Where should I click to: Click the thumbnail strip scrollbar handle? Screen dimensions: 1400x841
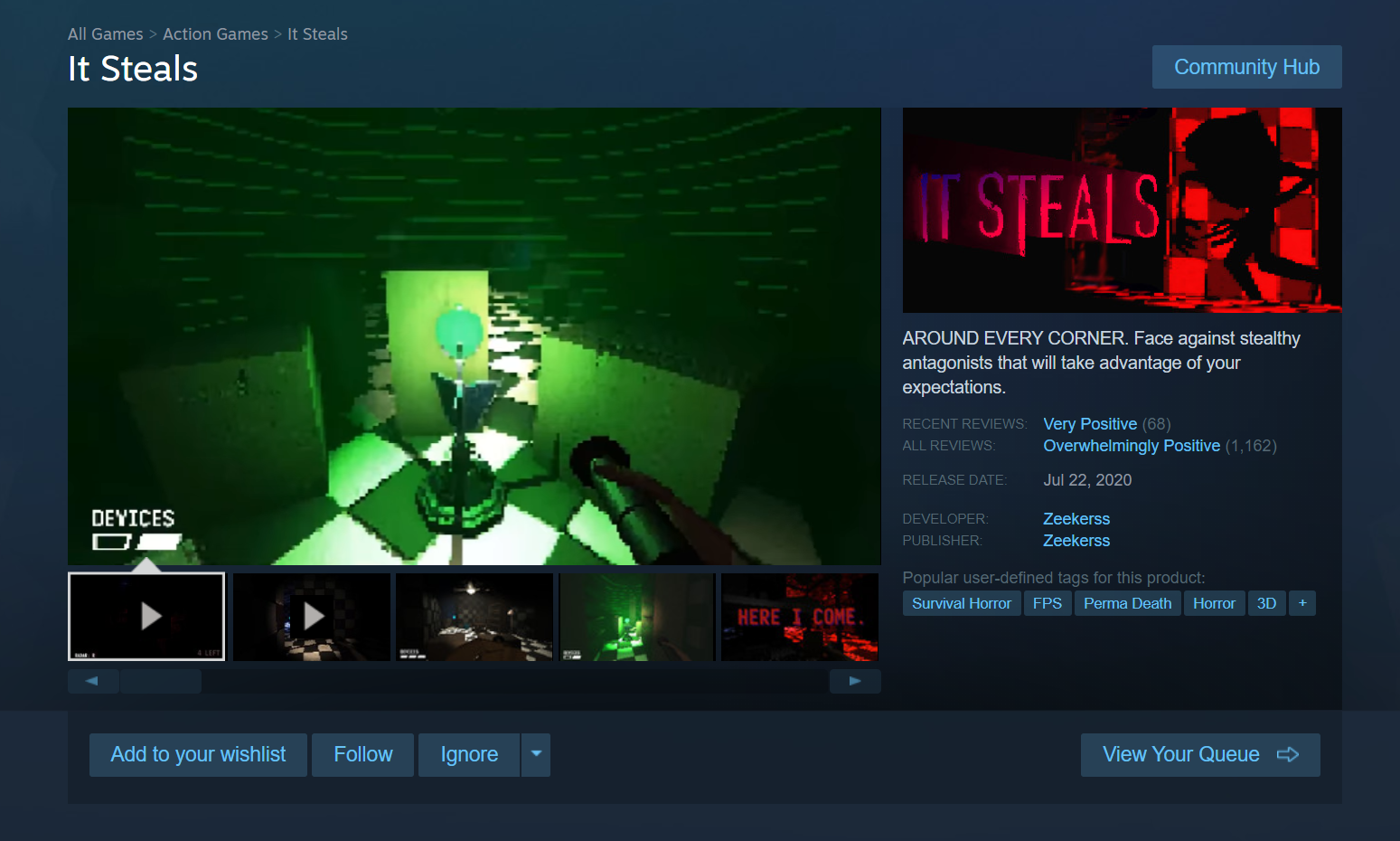161,681
